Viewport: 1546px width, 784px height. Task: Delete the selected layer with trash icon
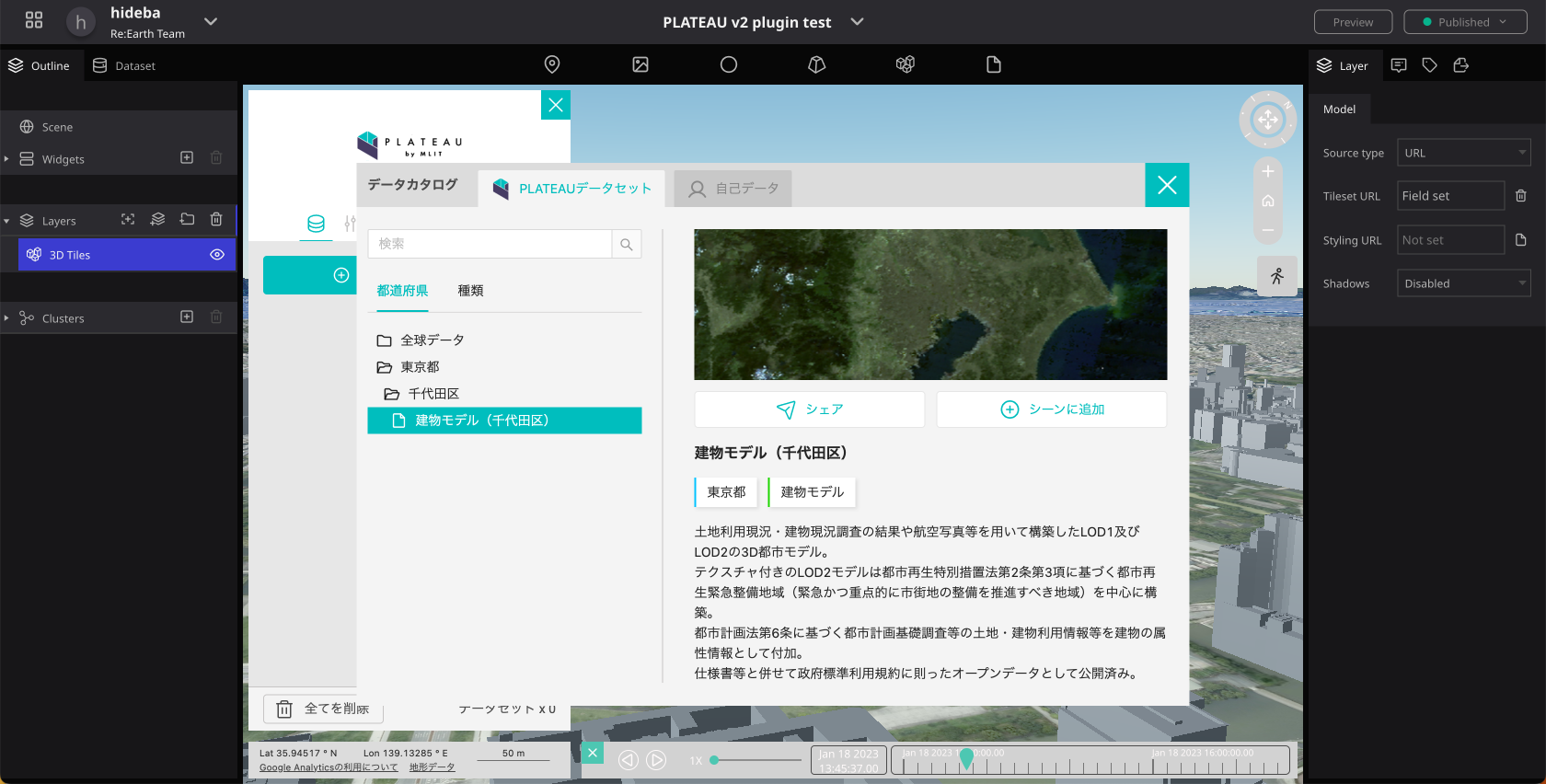click(x=216, y=219)
